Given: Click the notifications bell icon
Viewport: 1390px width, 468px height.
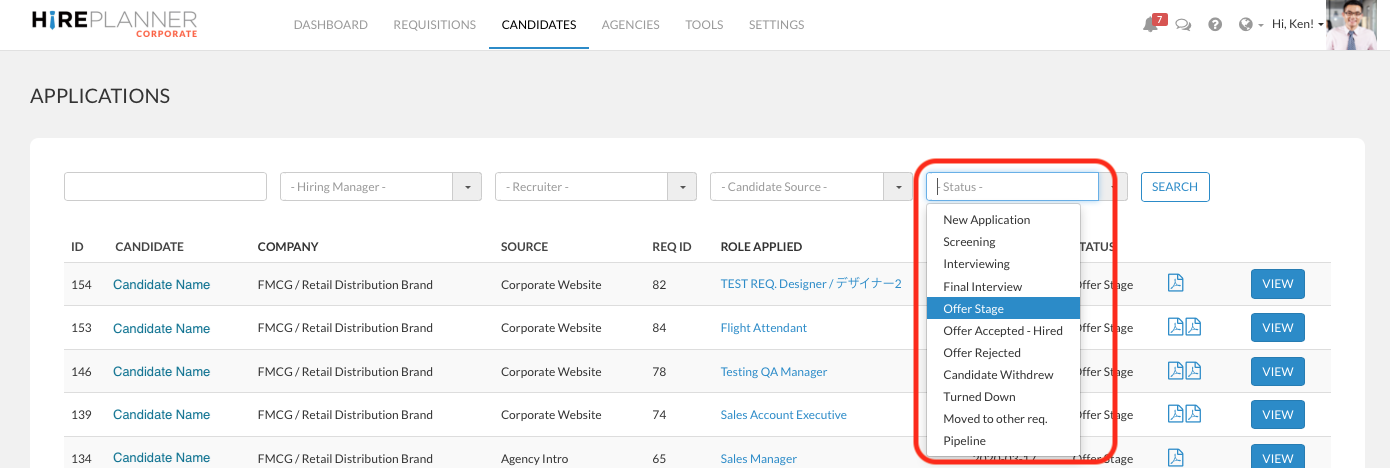Looking at the screenshot, I should pyautogui.click(x=1150, y=25).
